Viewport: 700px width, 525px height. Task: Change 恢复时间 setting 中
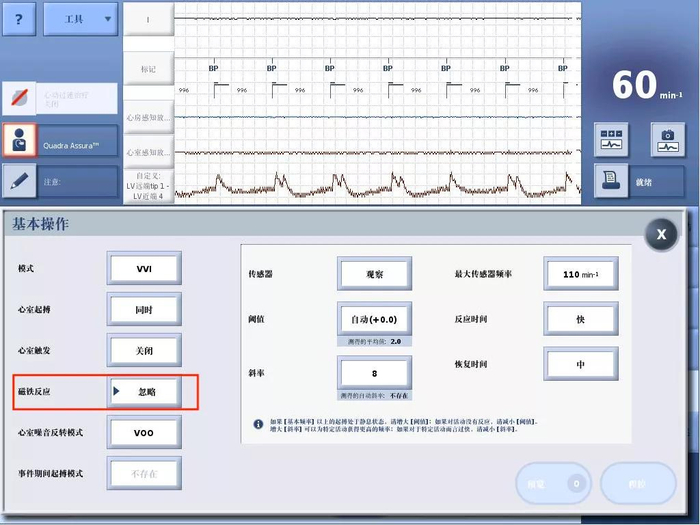581,364
